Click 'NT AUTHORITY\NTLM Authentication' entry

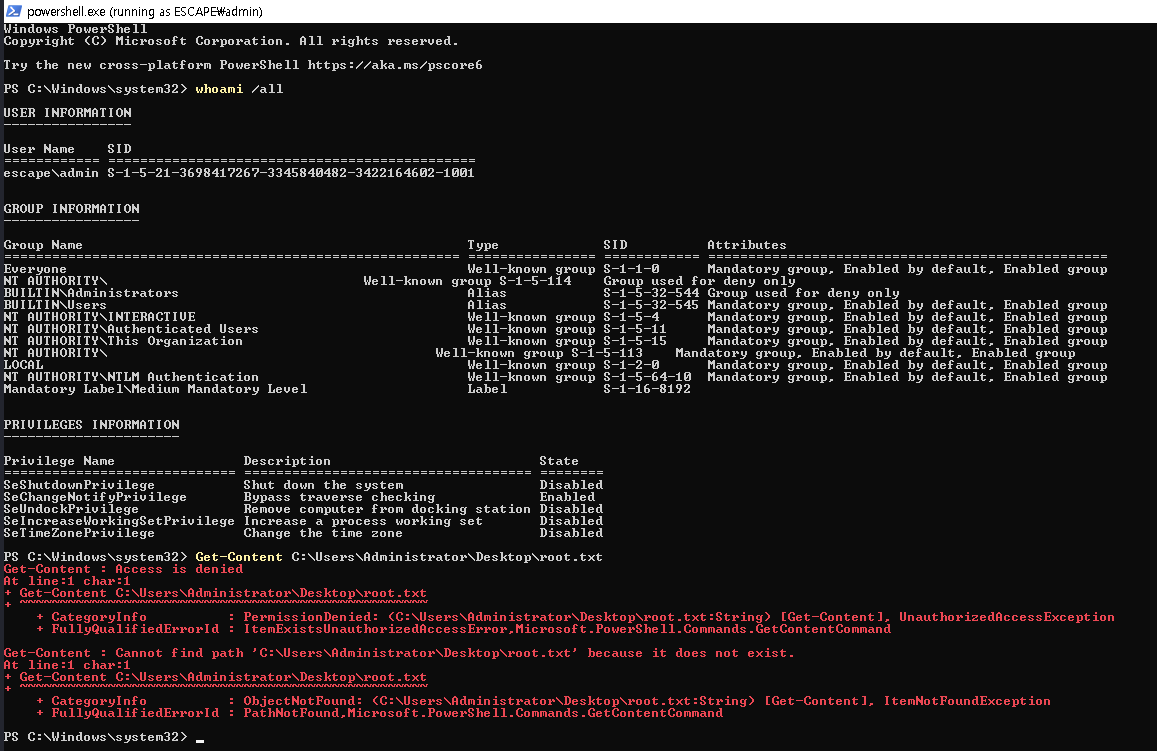[x=131, y=377]
